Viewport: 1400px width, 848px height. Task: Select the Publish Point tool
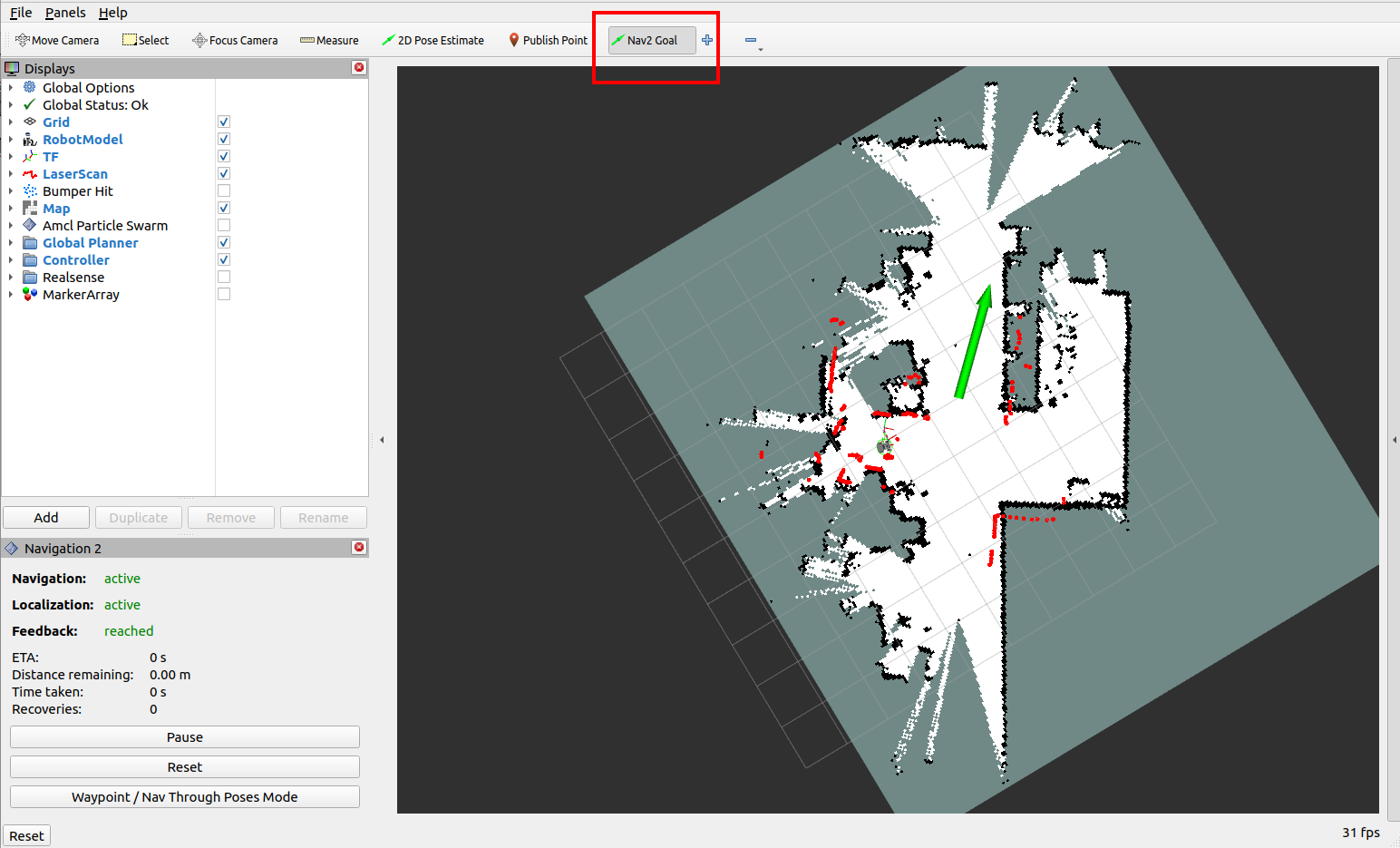pos(548,40)
